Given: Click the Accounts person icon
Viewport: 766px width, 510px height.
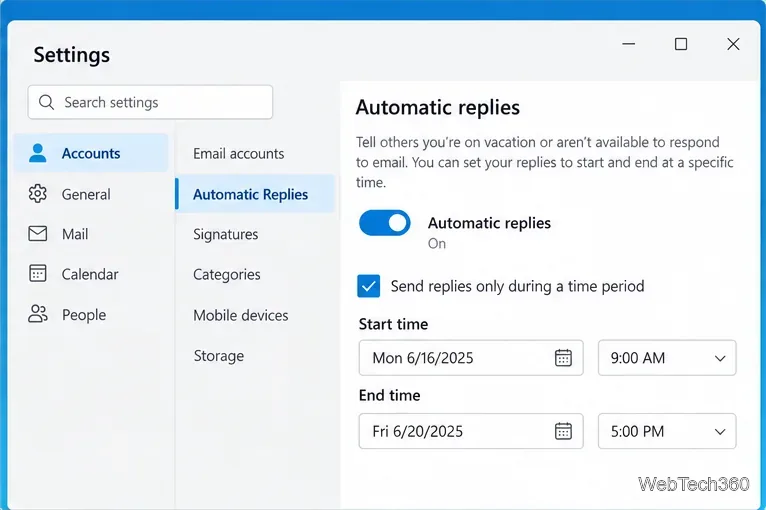Looking at the screenshot, I should coord(38,153).
